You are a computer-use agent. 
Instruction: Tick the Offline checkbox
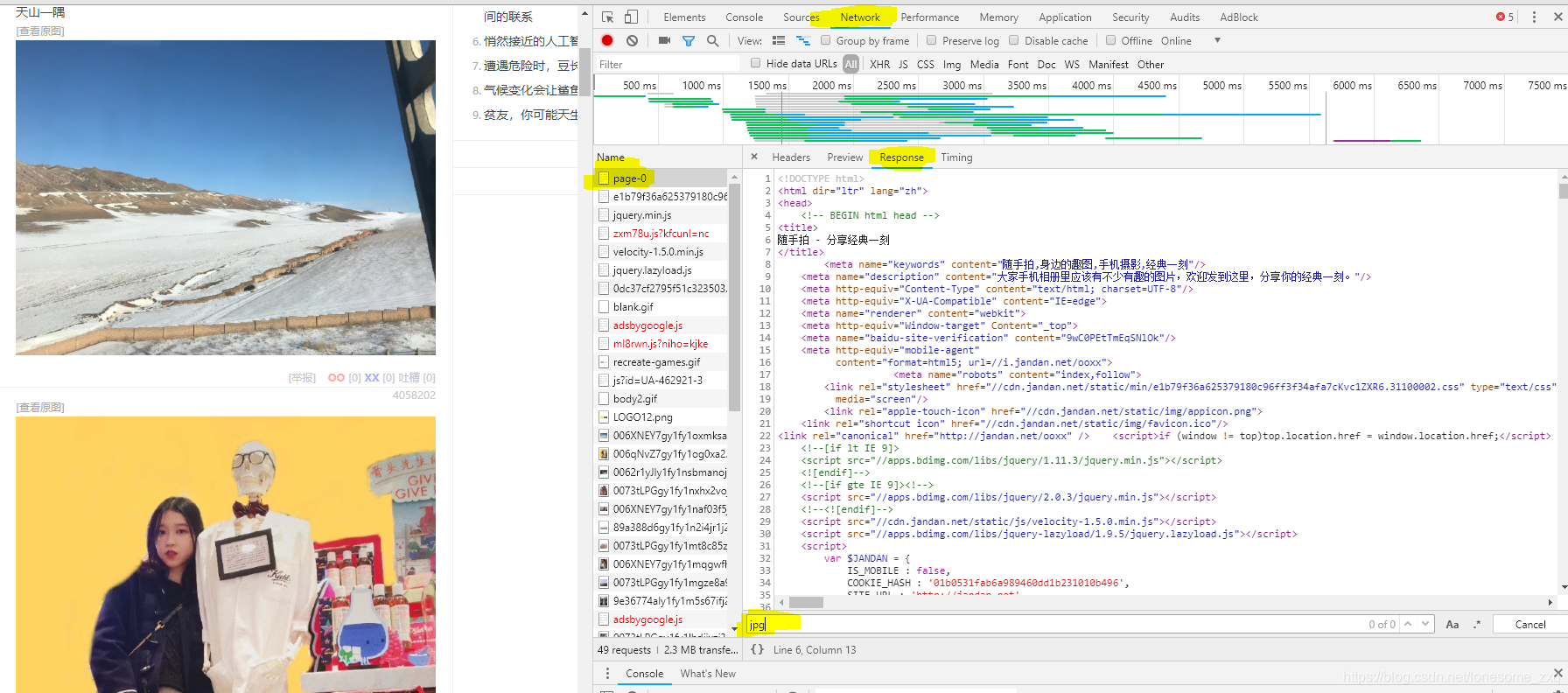coord(1110,40)
